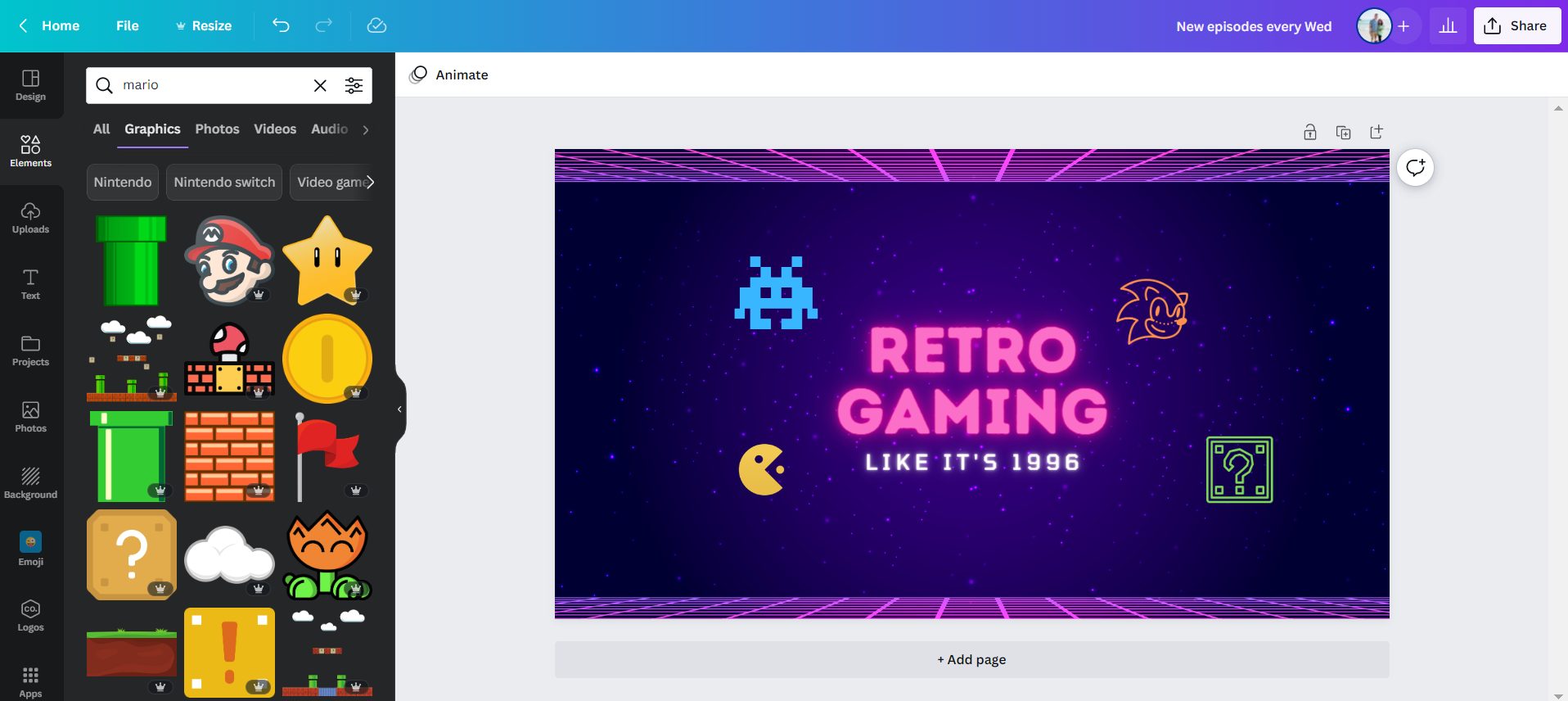Viewport: 1568px width, 701px height.
Task: Open the Emoji app in sidebar
Action: [30, 549]
